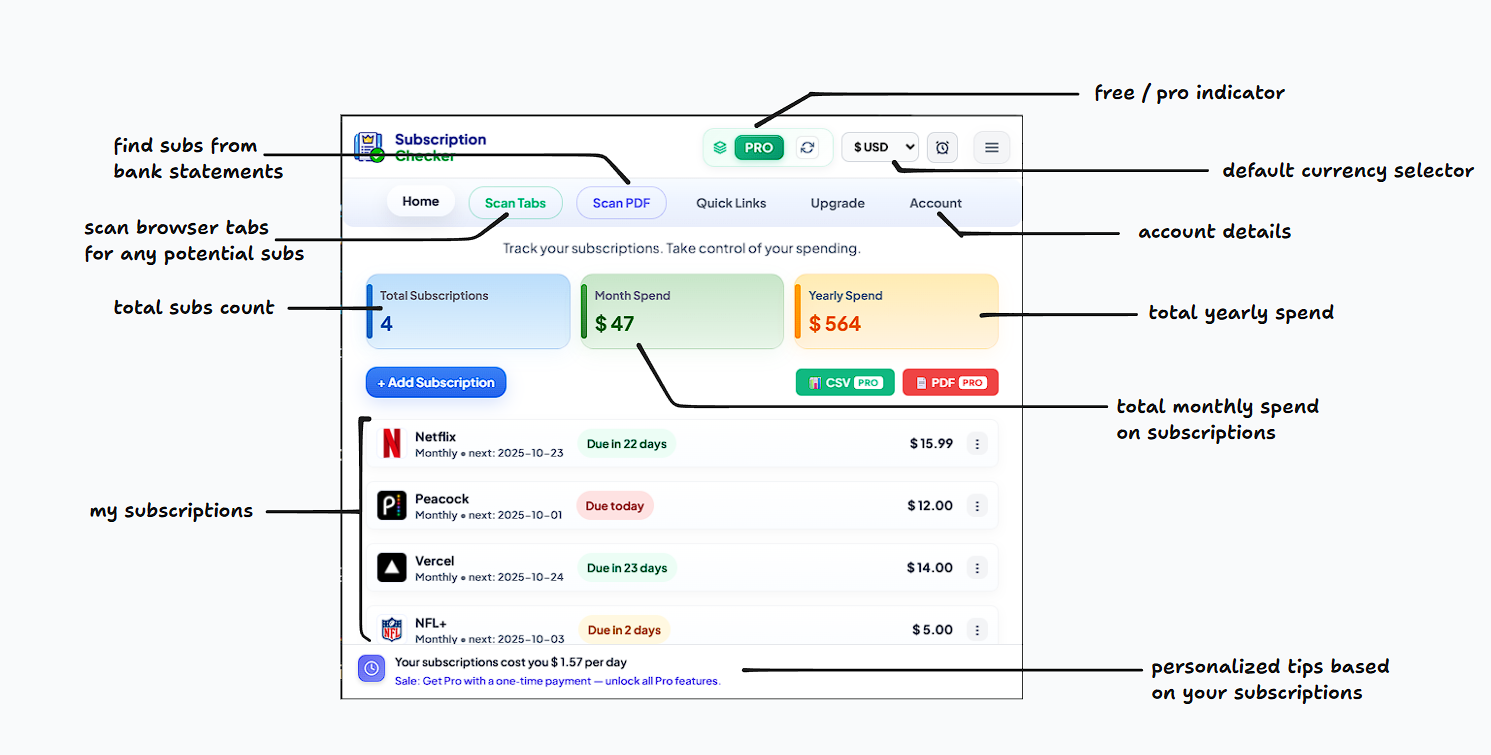Select the Upgrade tab
1491x755 pixels.
pos(837,203)
